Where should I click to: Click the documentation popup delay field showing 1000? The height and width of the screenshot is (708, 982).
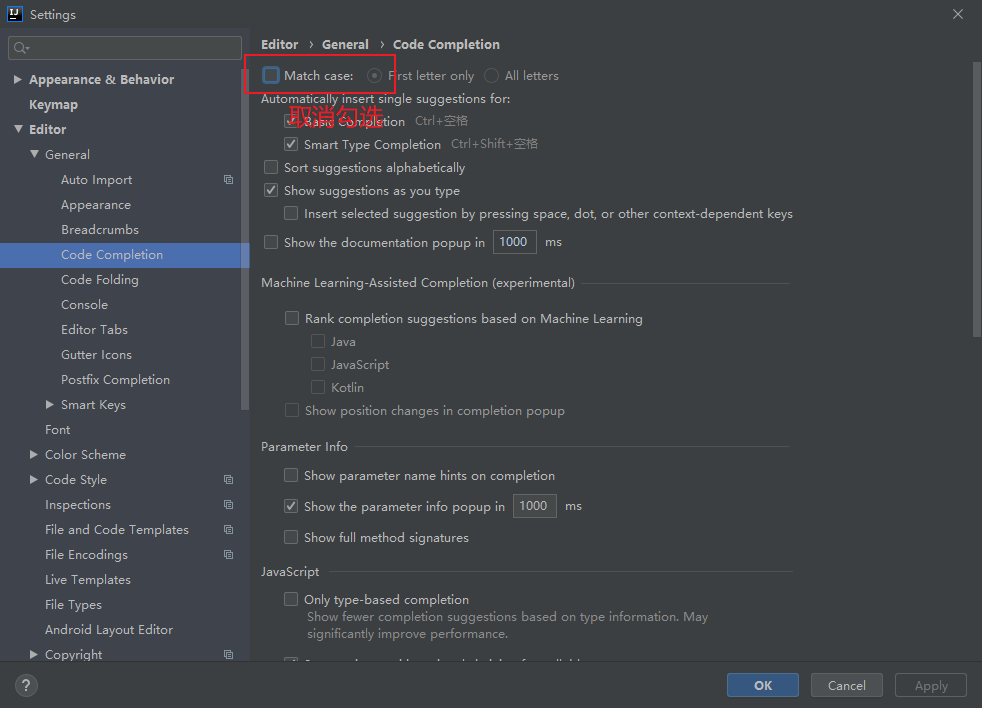tap(514, 241)
